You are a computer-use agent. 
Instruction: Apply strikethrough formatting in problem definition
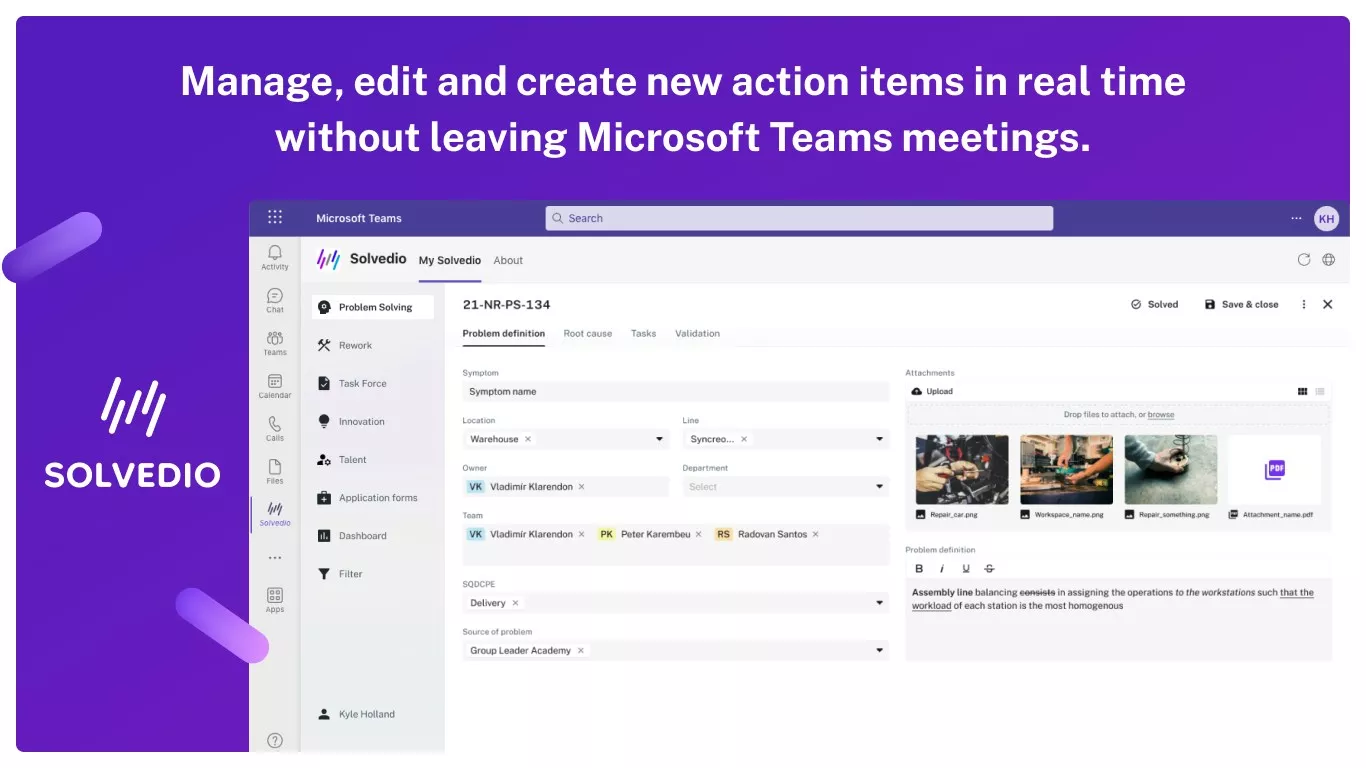click(x=990, y=569)
